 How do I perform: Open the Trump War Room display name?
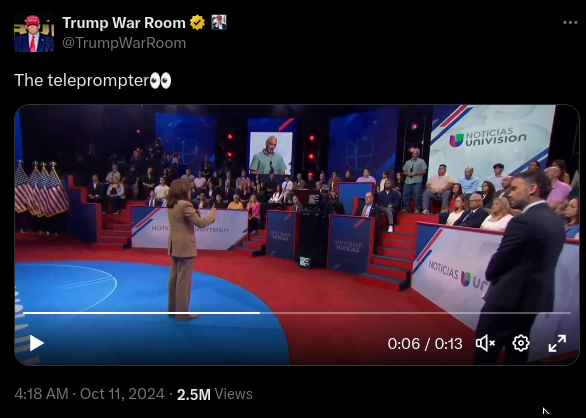124,23
